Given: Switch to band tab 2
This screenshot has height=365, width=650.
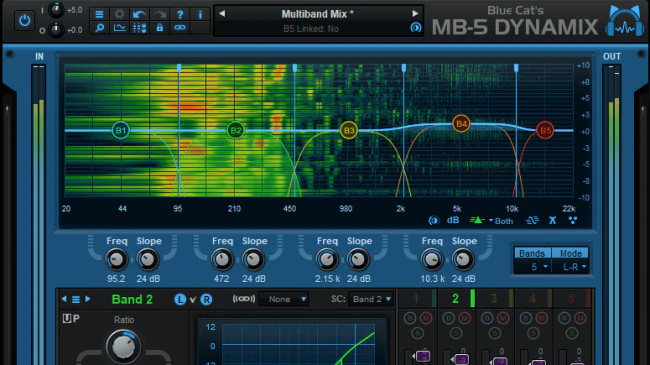Looking at the screenshot, I should coord(456,299).
